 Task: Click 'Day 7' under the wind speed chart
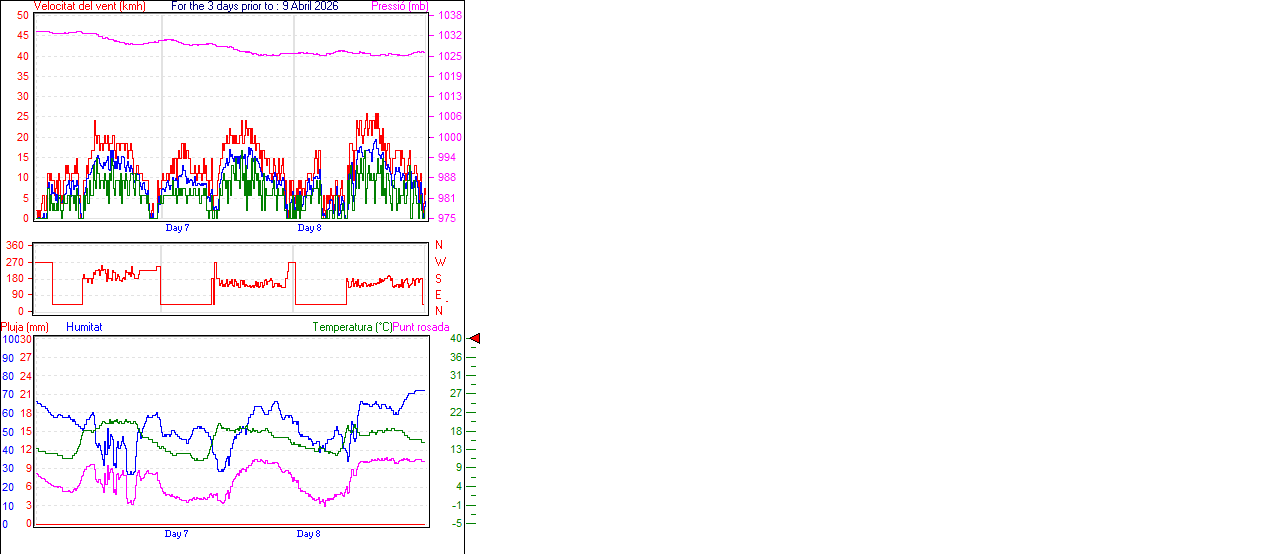[x=177, y=228]
